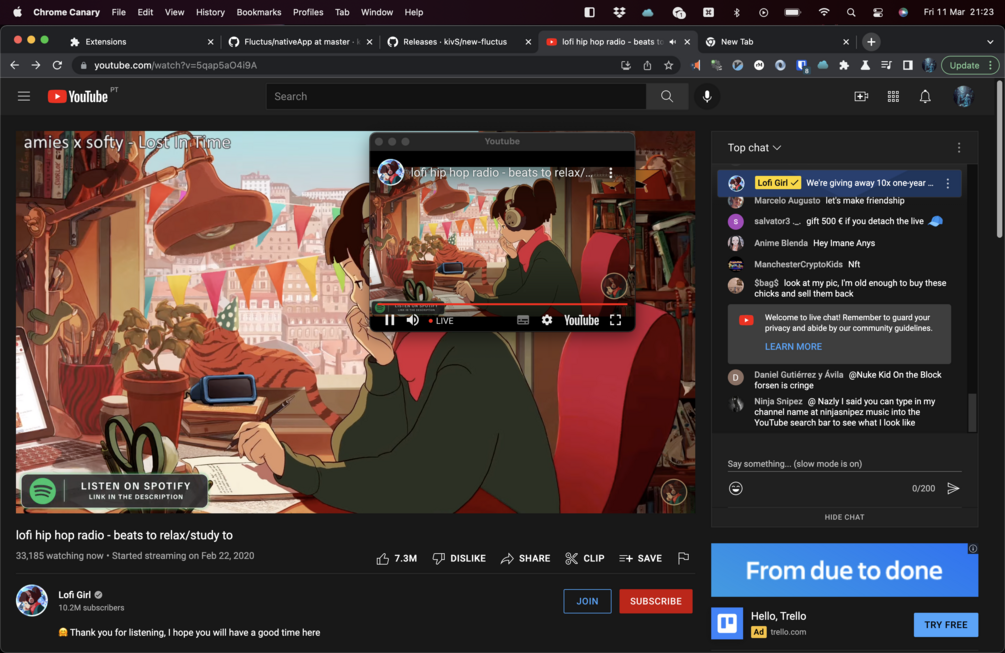Share the video via SHARE
The width and height of the screenshot is (1005, 653).
click(526, 559)
